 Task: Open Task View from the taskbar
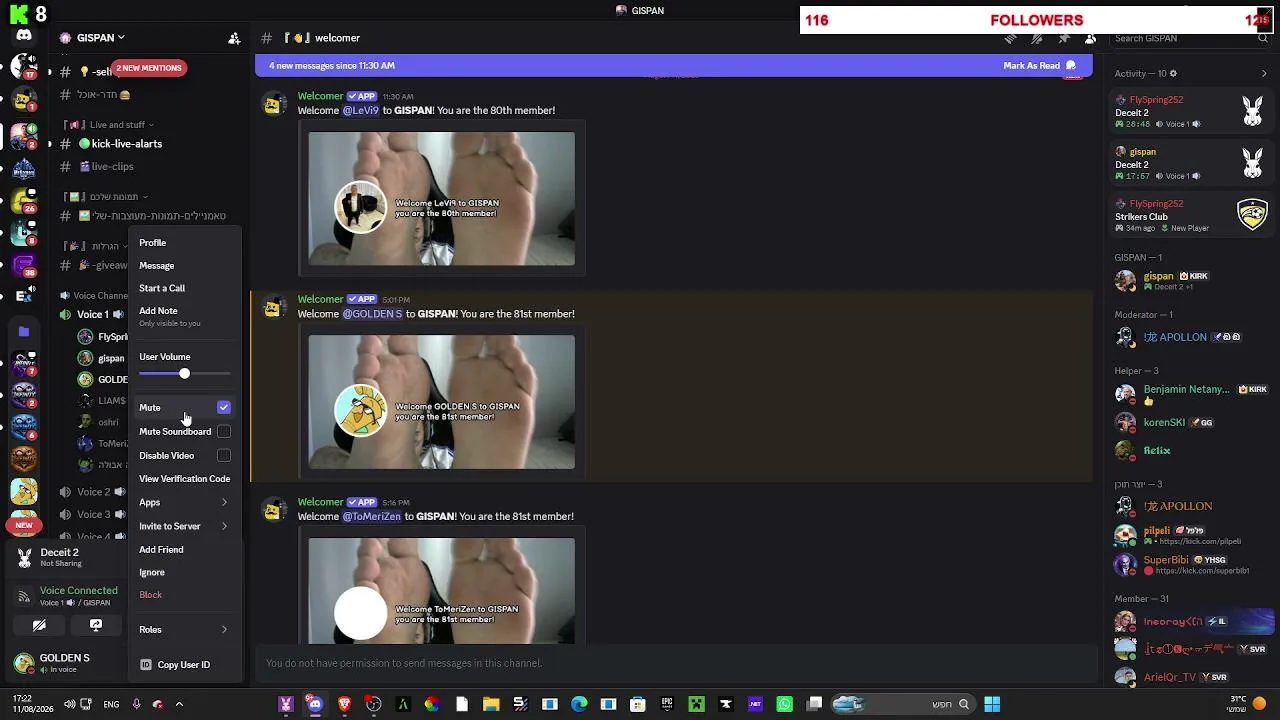[814, 704]
